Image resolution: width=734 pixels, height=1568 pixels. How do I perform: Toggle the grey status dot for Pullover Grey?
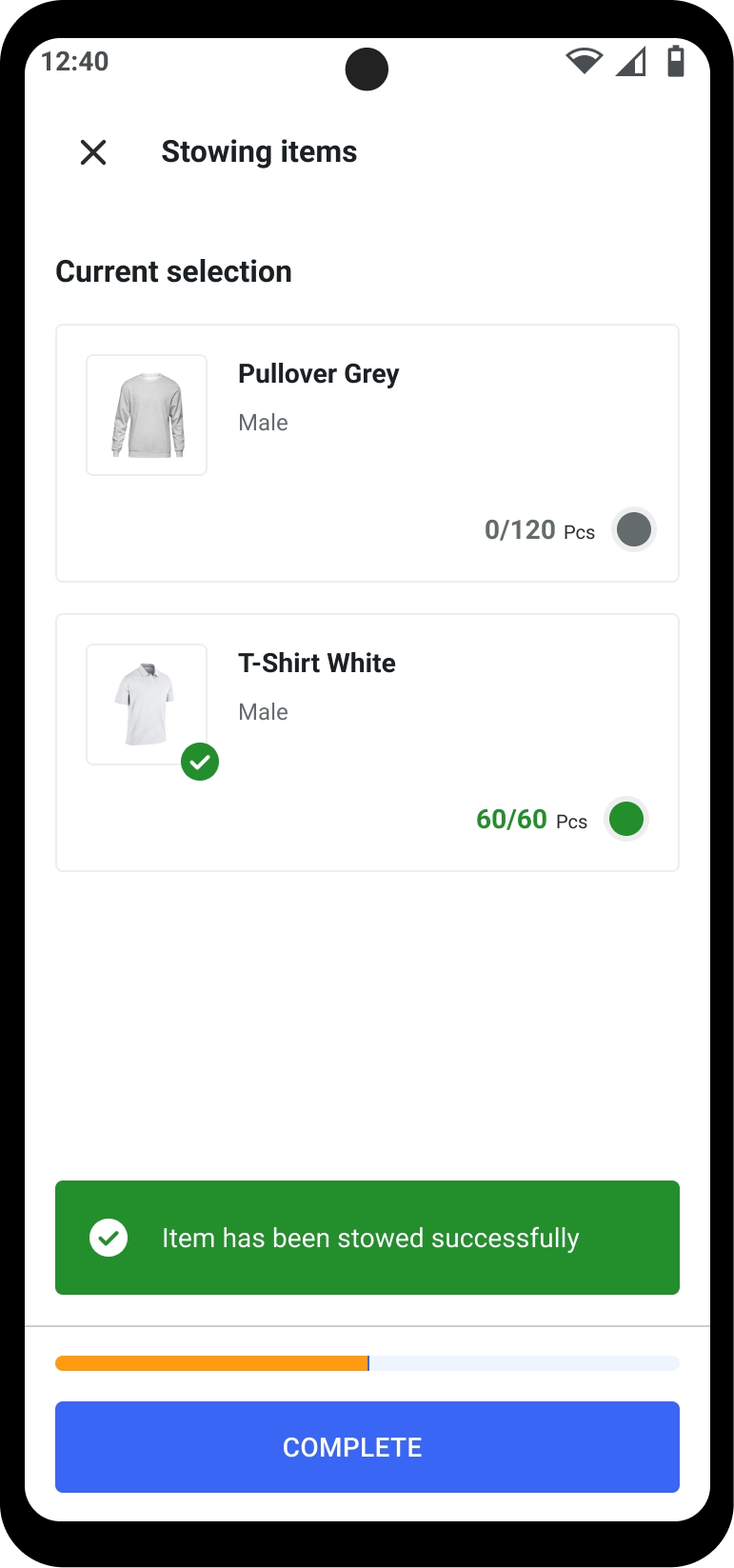[633, 529]
